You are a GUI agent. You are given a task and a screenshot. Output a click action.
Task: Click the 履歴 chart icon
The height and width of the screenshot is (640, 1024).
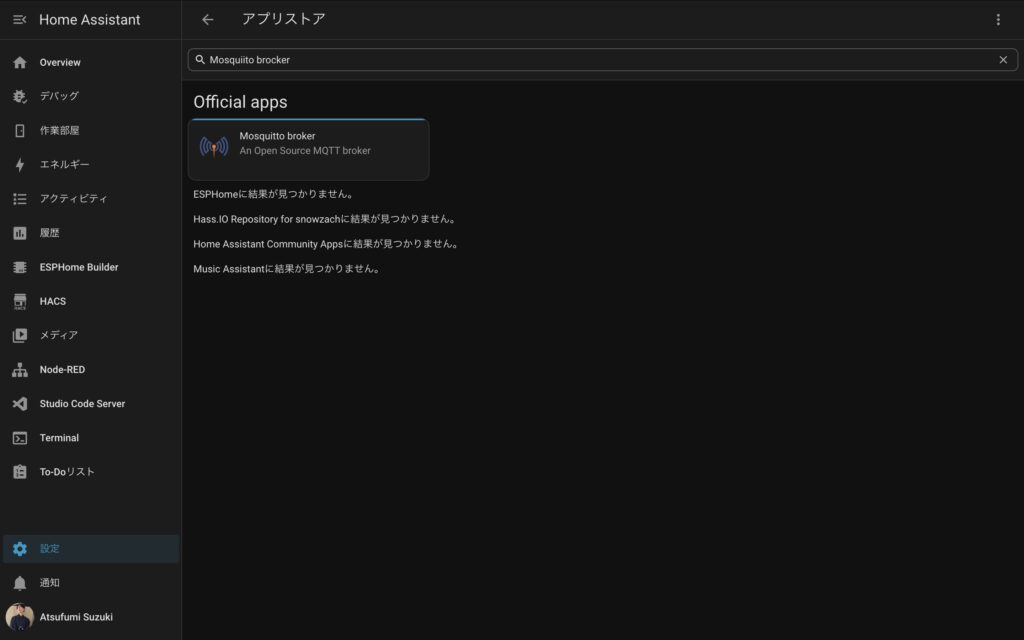tap(19, 233)
